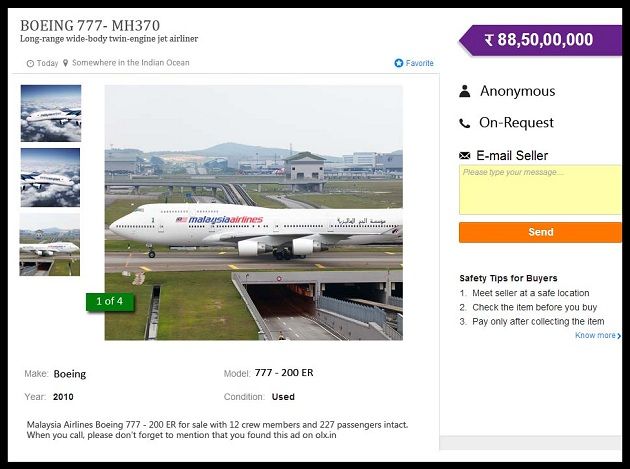Click the rupee symbol on price tag
The height and width of the screenshot is (469, 630).
489,40
